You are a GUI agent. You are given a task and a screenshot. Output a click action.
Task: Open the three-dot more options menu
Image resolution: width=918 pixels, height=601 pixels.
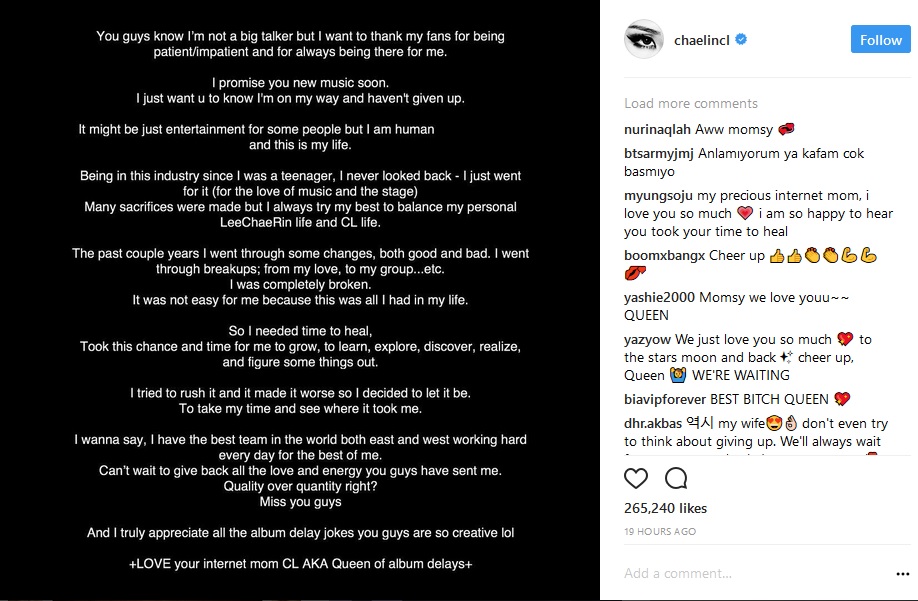(903, 574)
